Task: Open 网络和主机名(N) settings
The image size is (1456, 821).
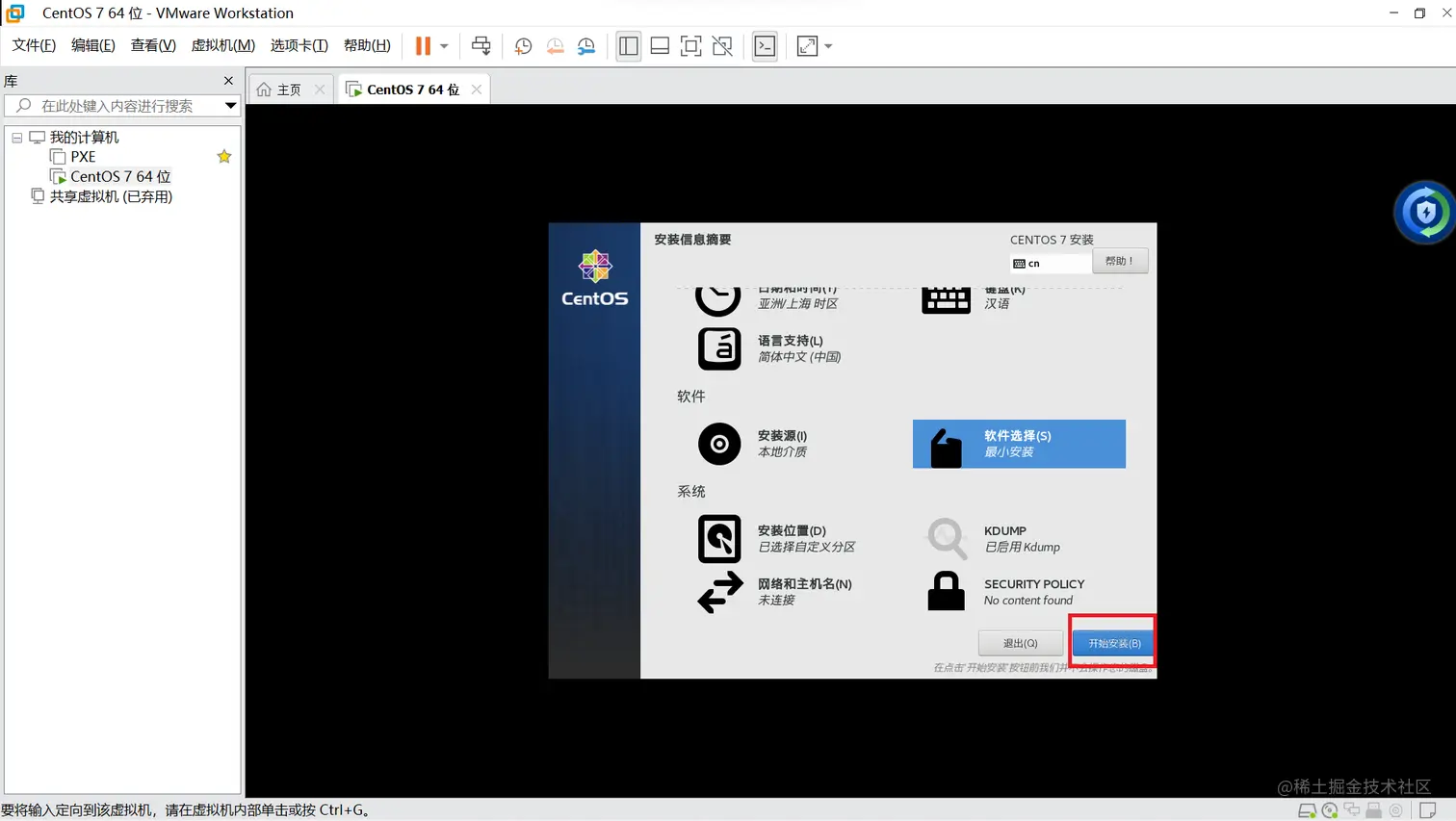Action: [775, 592]
